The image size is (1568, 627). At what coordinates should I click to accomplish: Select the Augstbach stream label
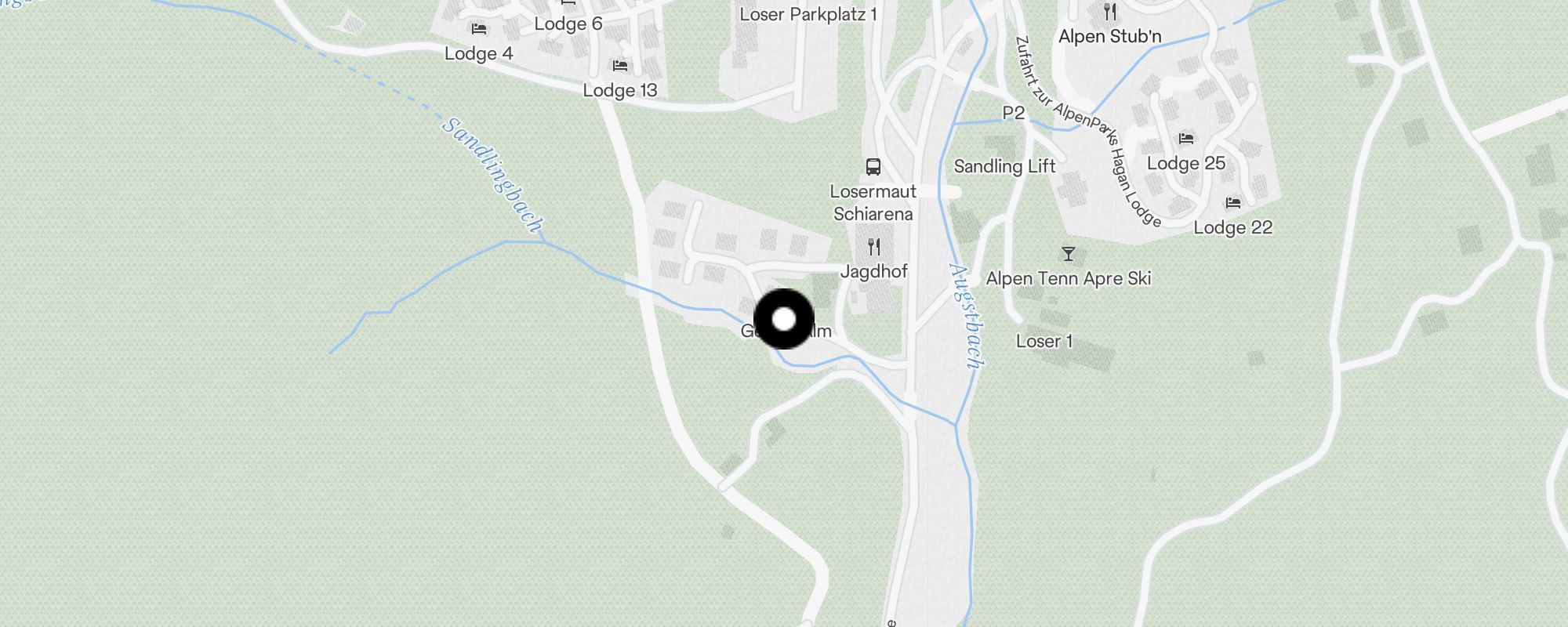[x=966, y=315]
